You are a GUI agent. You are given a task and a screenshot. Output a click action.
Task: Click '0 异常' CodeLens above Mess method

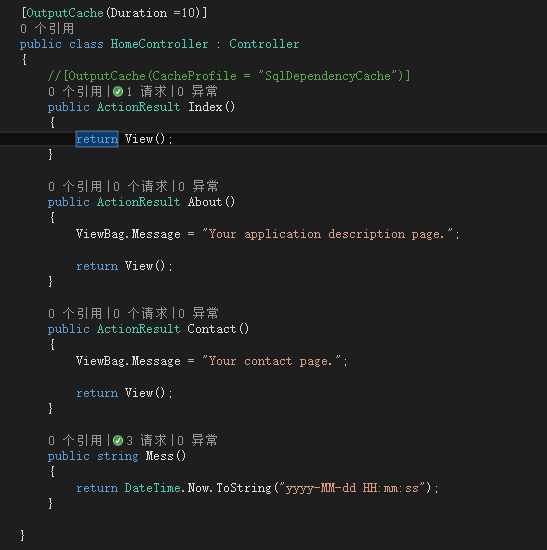[198, 440]
